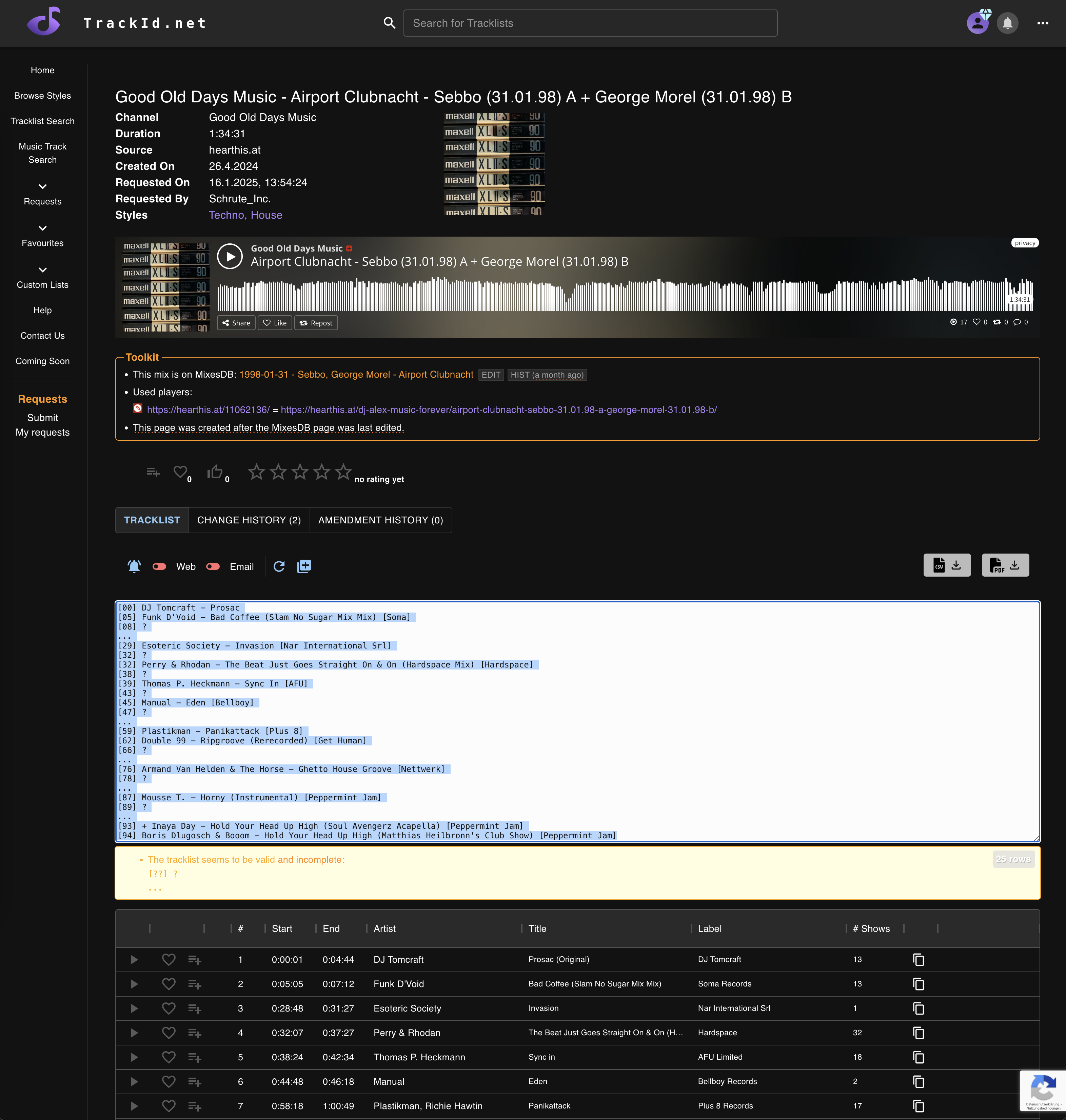1066x1120 pixels.
Task: Click the Repost button in player
Action: (x=316, y=323)
